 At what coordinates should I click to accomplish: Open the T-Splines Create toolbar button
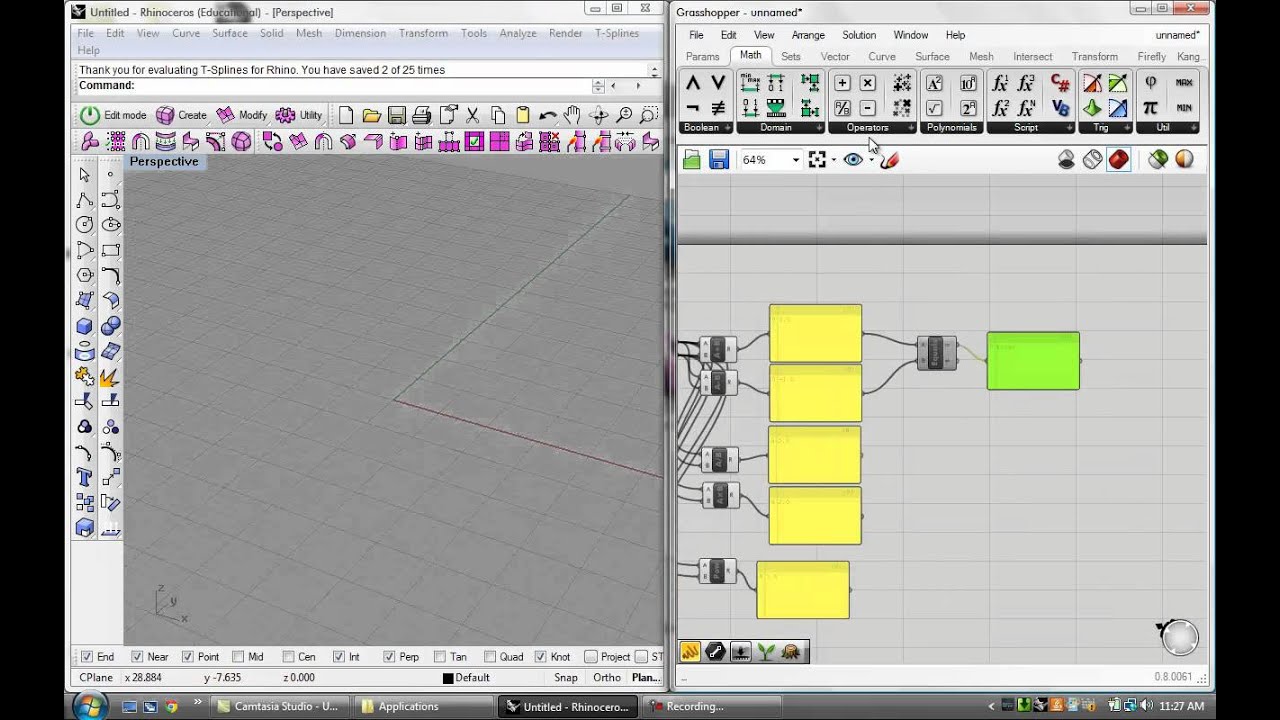[x=181, y=115]
